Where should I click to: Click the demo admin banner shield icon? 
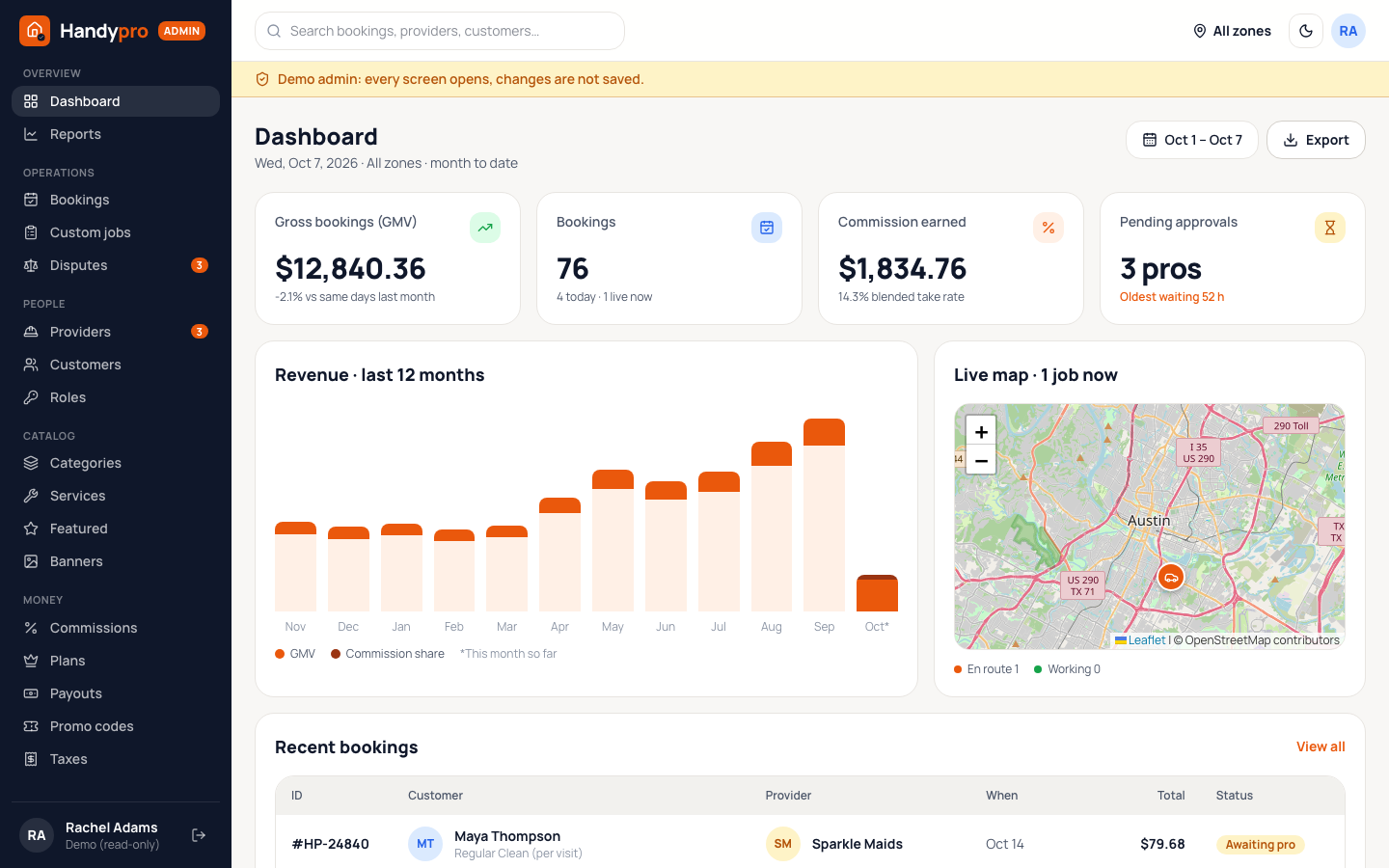click(x=262, y=79)
